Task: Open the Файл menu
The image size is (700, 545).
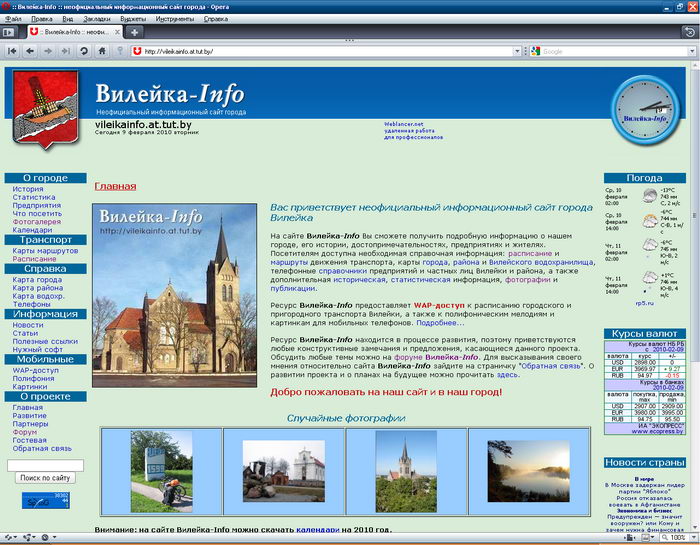Action: (13, 19)
